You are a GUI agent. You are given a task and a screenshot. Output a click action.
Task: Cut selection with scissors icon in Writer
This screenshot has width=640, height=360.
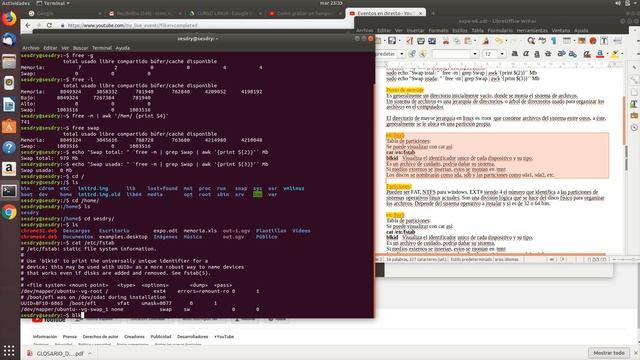446,40
